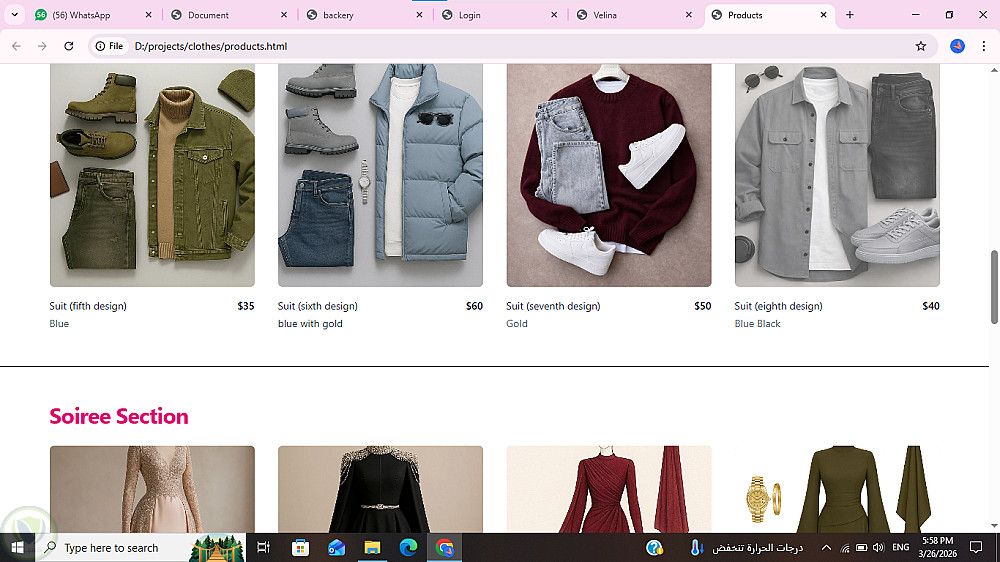1000x562 pixels.
Task: Click the 'Gold' color text
Action: (x=517, y=323)
